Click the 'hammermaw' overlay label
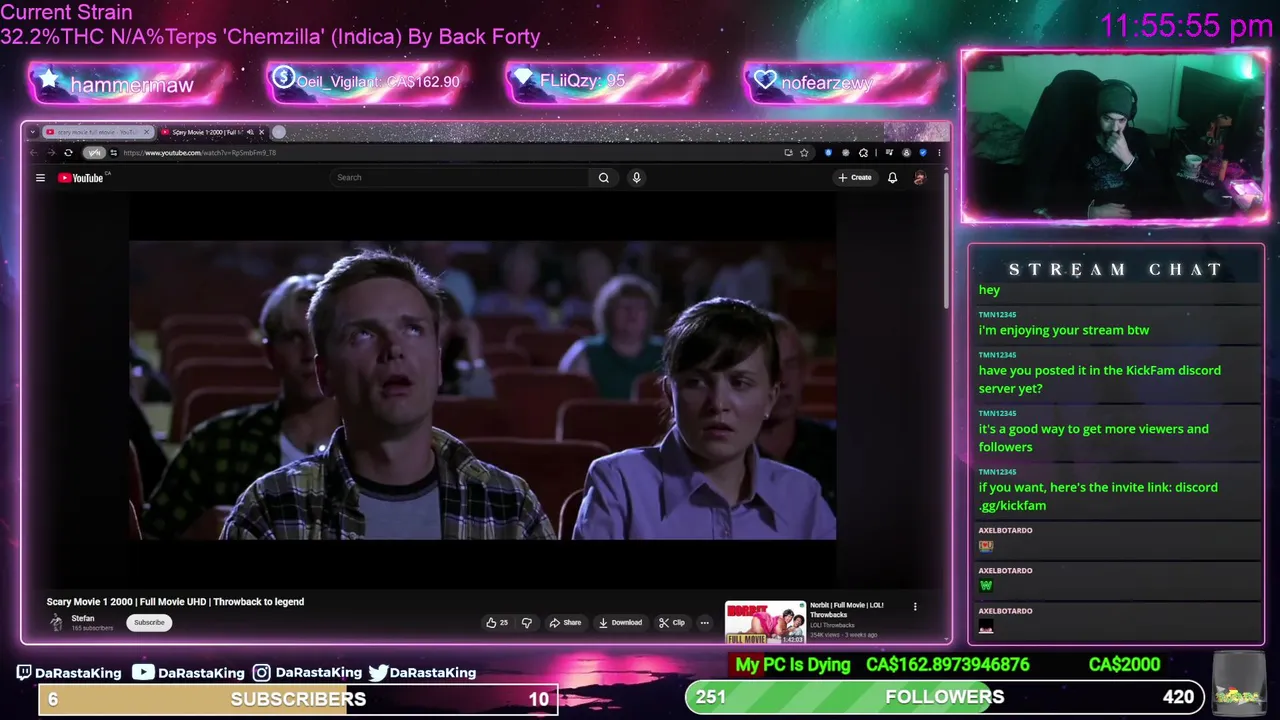This screenshot has width=1280, height=720. click(131, 84)
